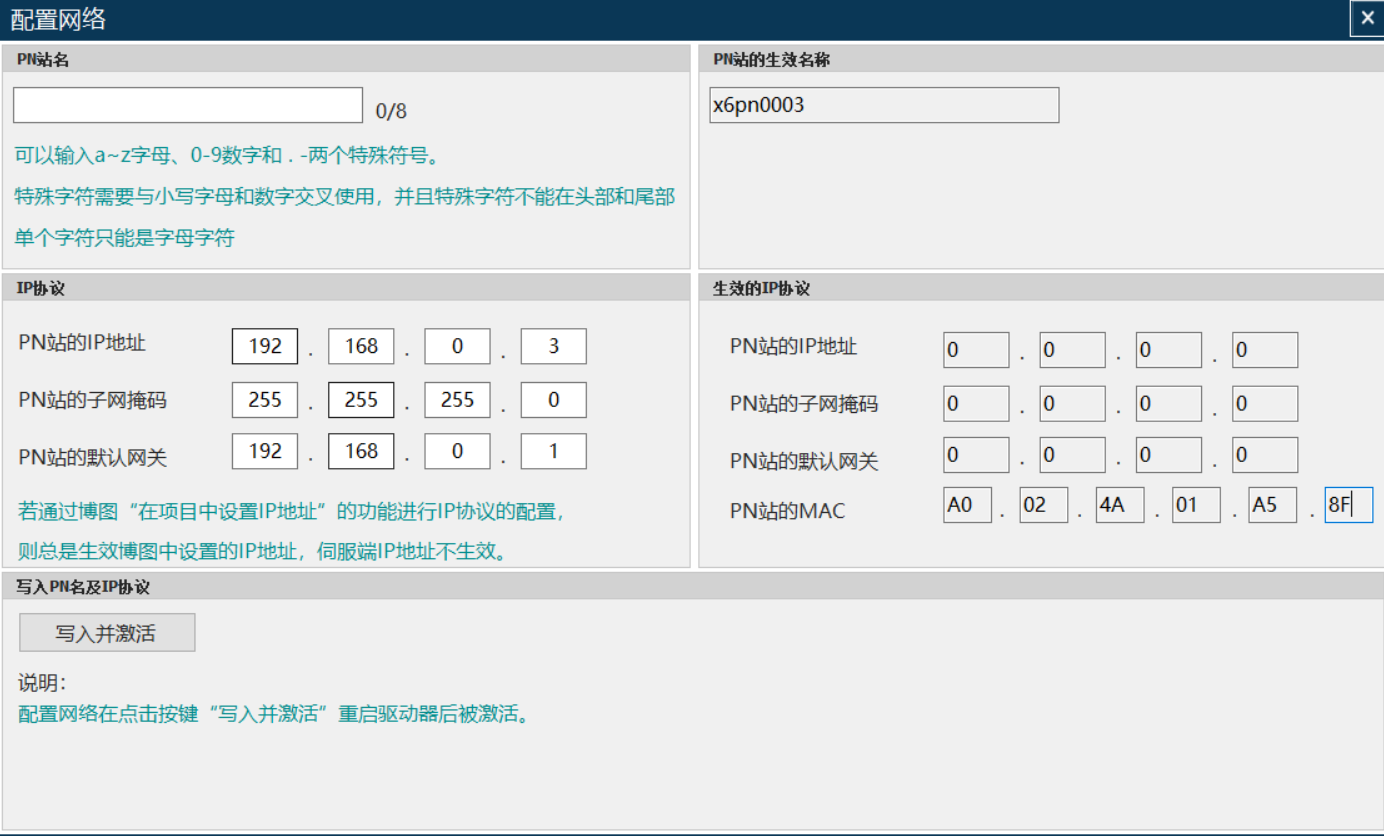Viewport: 1384px width, 836px height.
Task: Click first octet of 生效的IP协议 IP address
Action: tap(976, 351)
